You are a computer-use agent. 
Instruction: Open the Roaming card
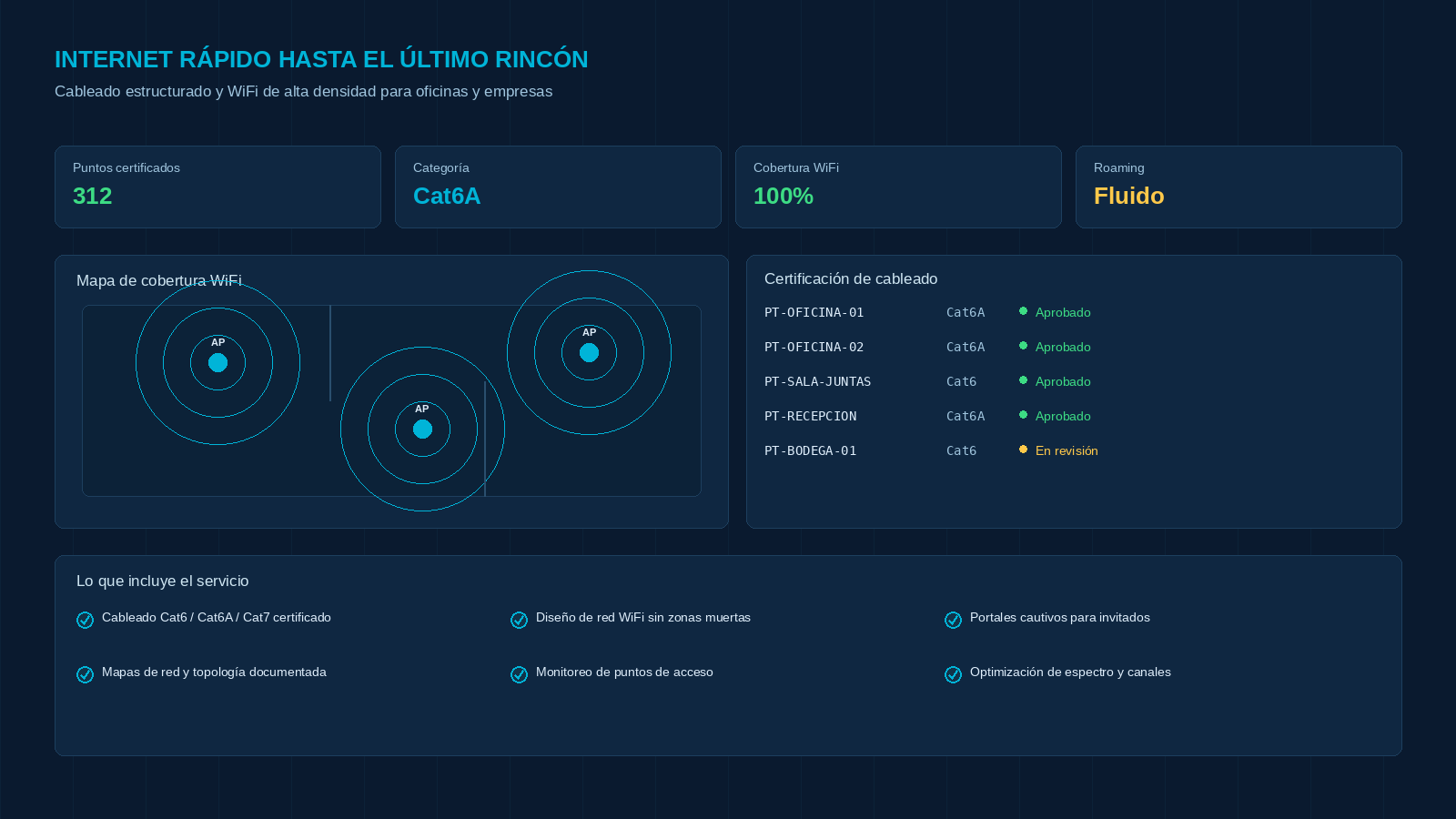(1239, 187)
